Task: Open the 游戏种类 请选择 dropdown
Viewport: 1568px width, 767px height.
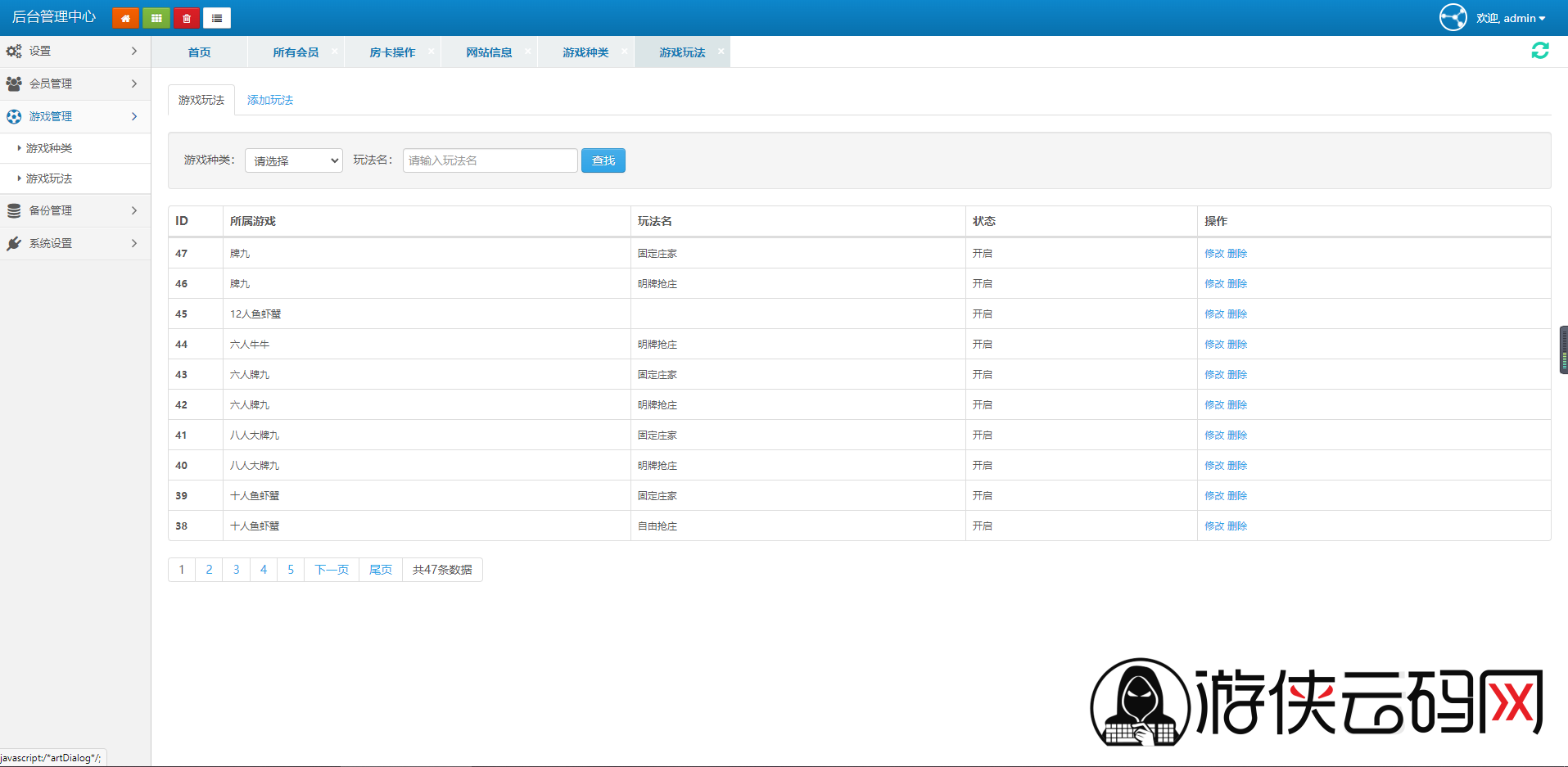Action: [x=294, y=160]
